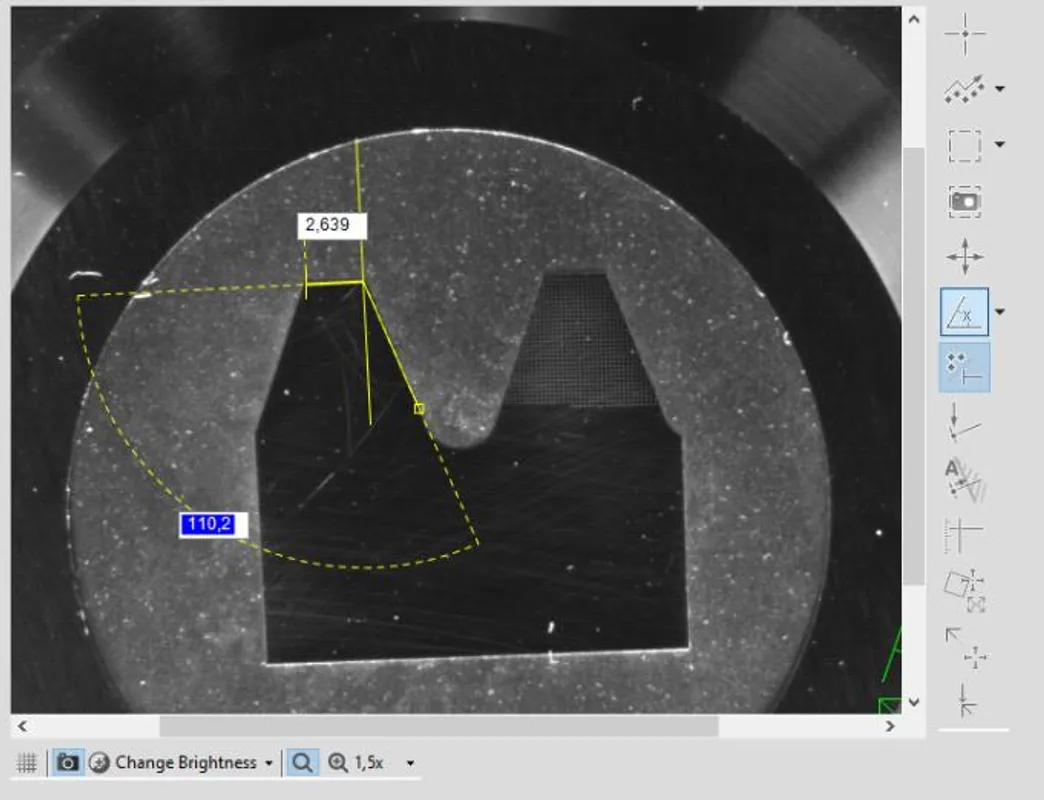The image size is (1044, 800).
Task: Select the highlighted 110,2 angle label
Action: click(x=213, y=525)
